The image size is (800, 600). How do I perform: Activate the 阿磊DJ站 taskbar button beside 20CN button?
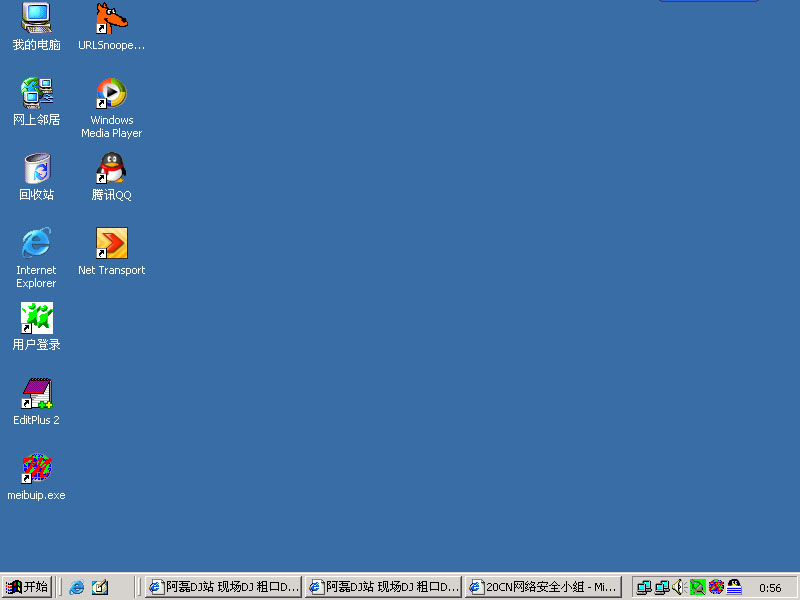pos(384,587)
